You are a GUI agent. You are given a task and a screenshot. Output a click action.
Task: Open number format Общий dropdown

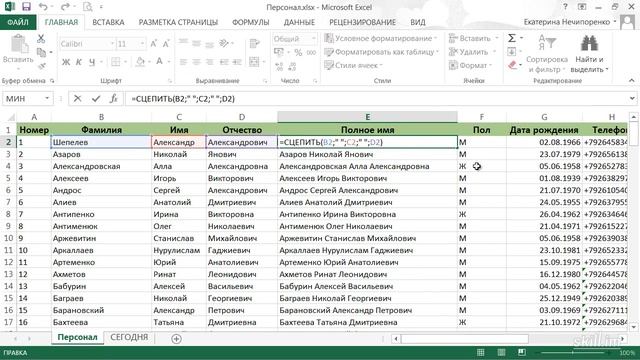coord(313,39)
